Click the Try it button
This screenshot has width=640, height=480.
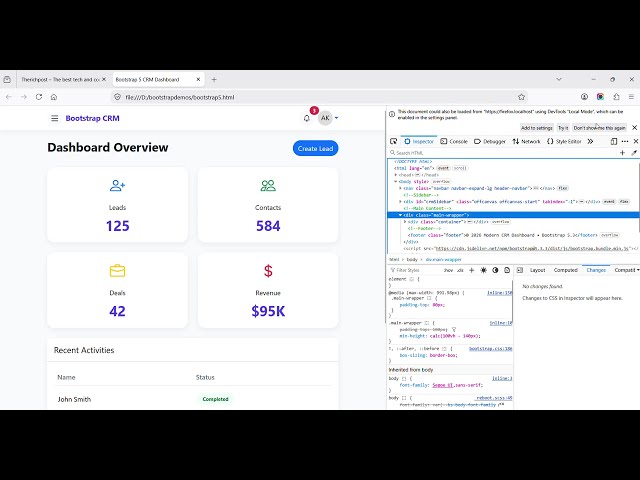pyautogui.click(x=563, y=128)
